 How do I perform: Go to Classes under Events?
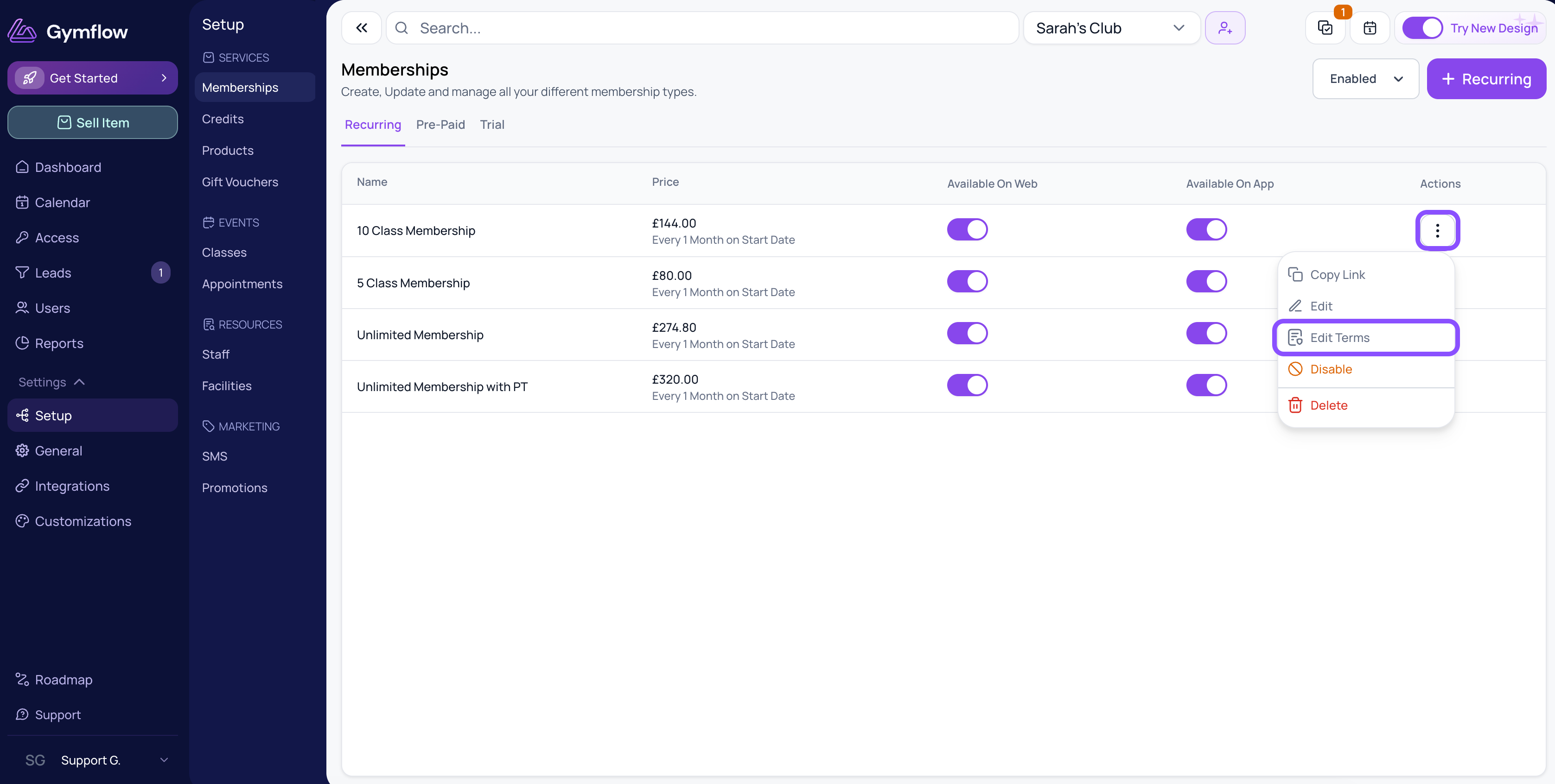[224, 253]
